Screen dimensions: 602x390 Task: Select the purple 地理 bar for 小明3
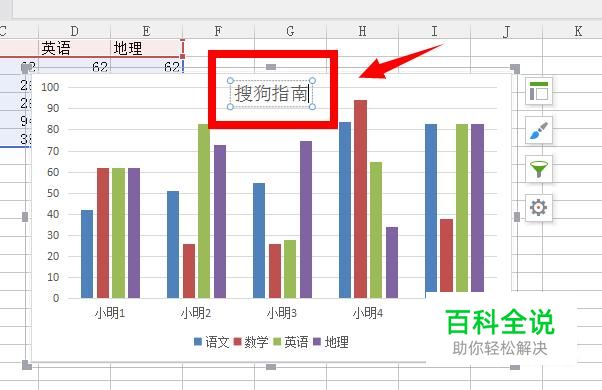click(306, 220)
